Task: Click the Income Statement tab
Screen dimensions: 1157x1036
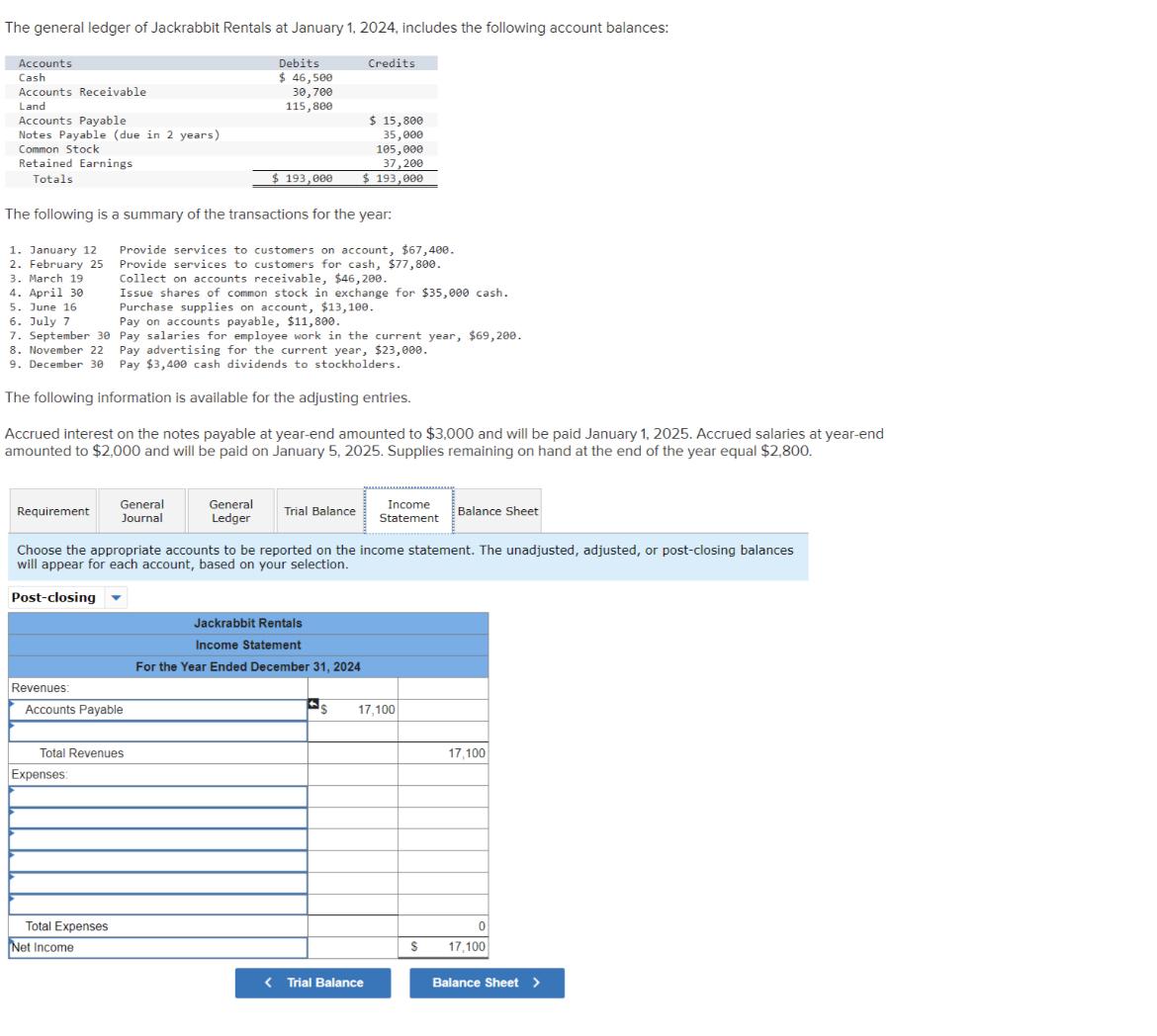Action: coord(408,511)
